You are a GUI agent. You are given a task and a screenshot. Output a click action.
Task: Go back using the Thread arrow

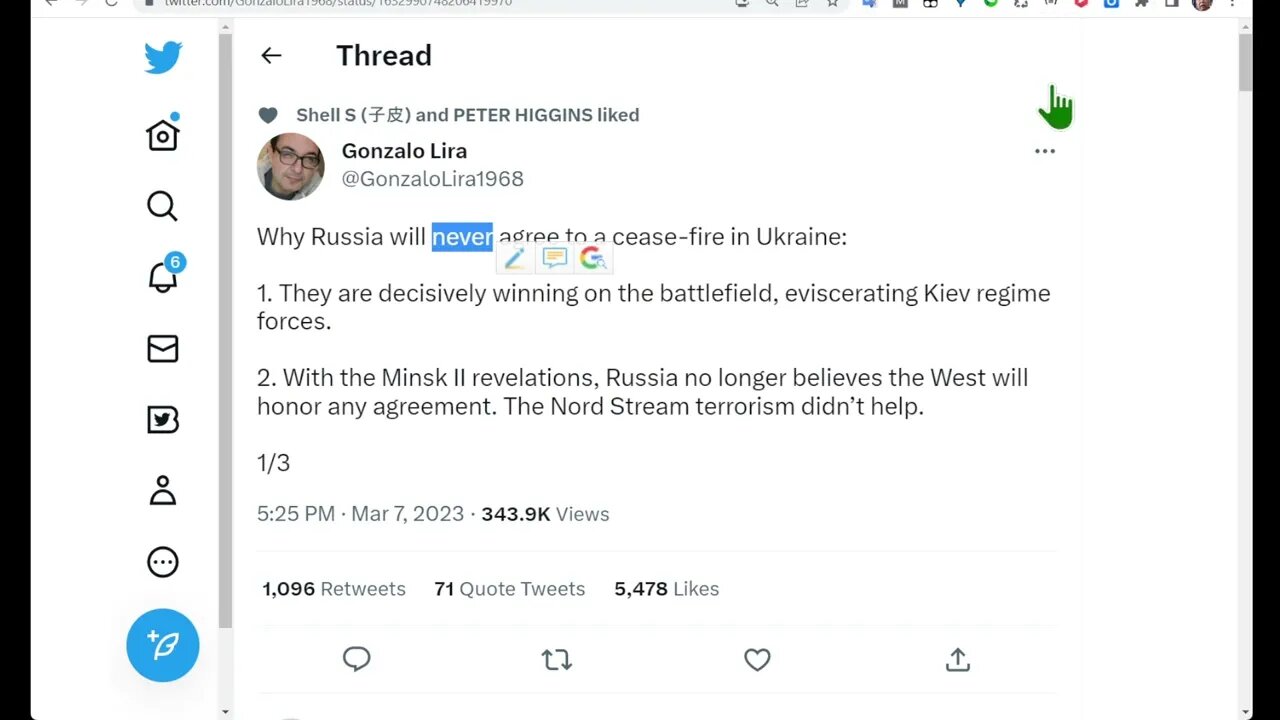pos(271,56)
